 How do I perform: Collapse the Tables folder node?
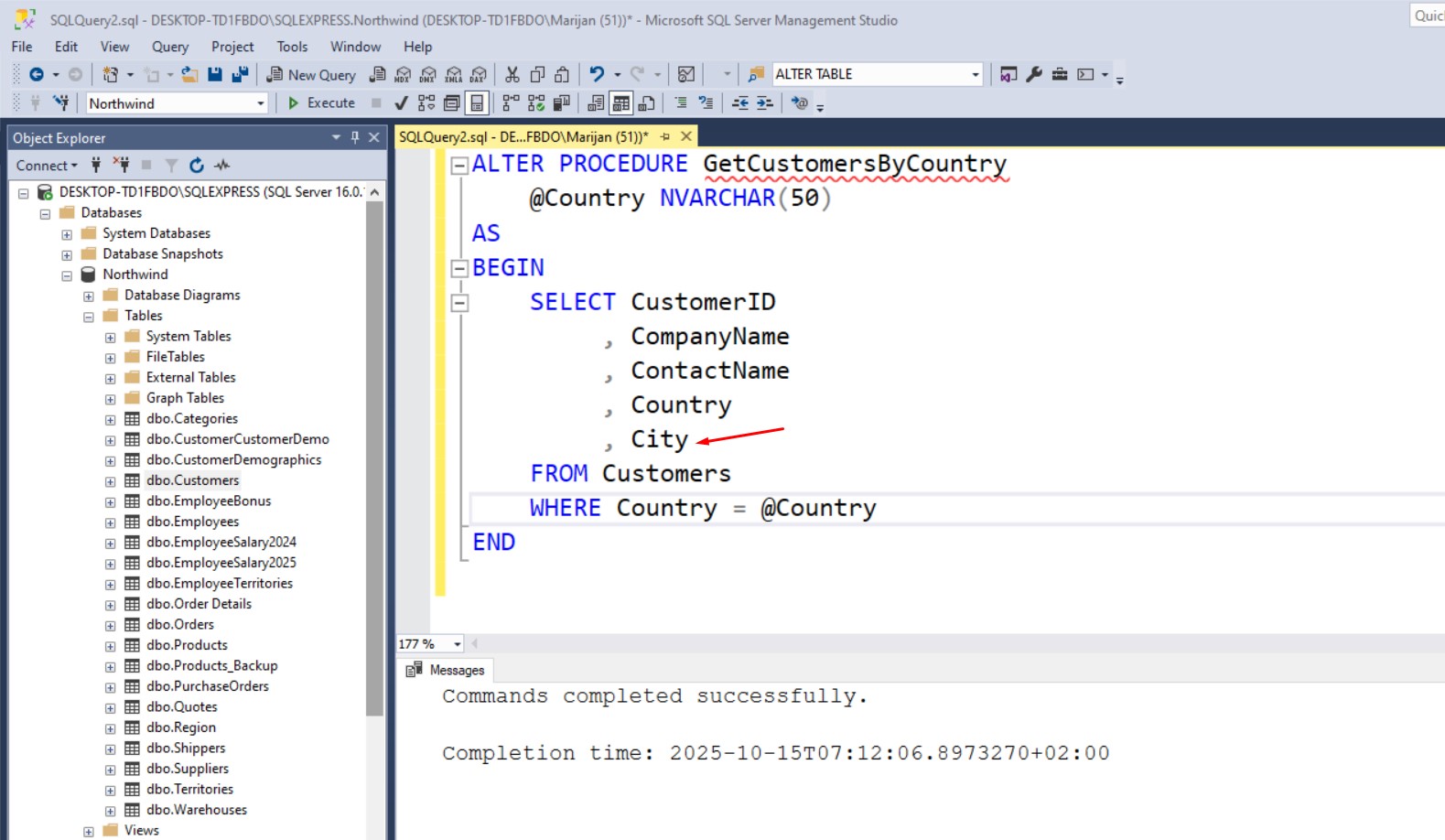coord(89,317)
